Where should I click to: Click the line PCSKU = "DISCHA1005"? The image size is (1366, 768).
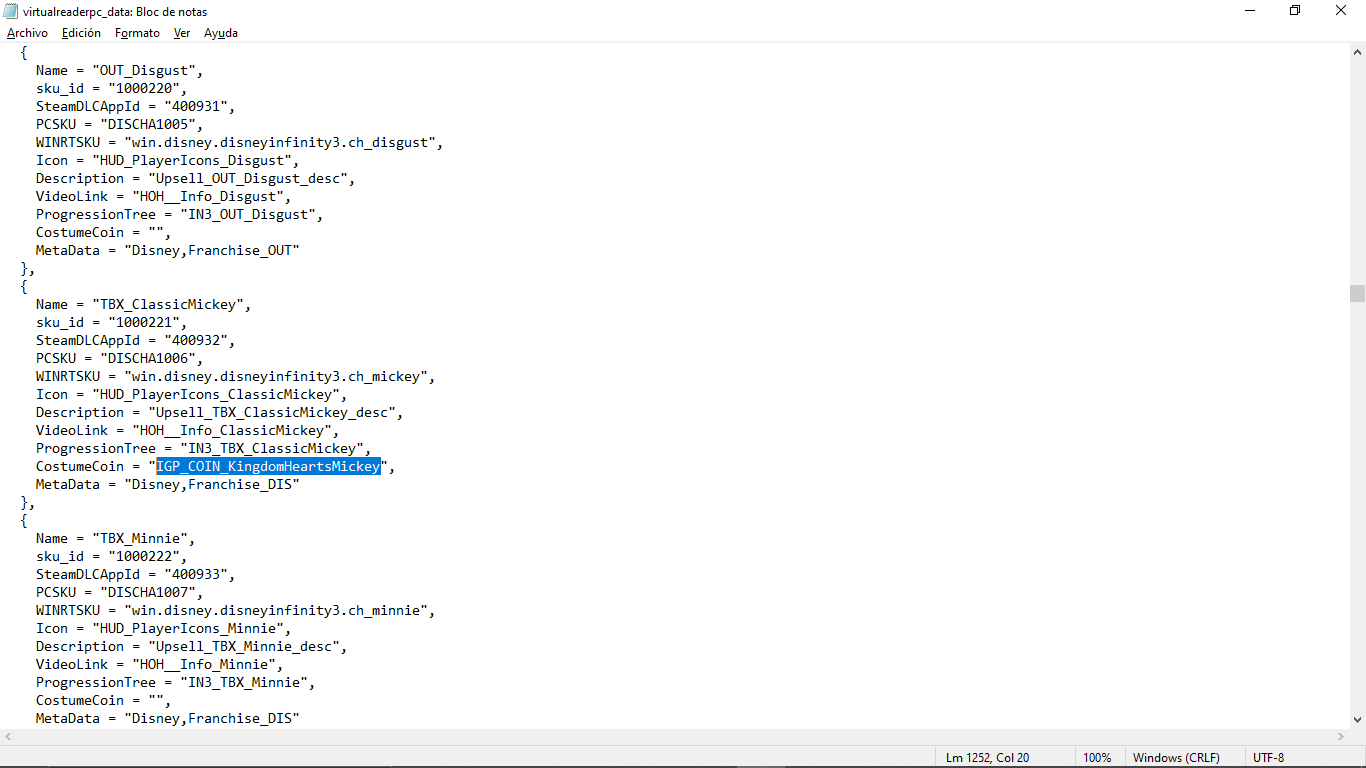pyautogui.click(x=120, y=125)
